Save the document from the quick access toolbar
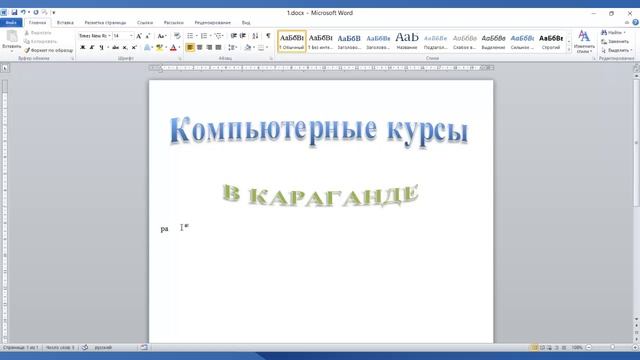Screen dimensions: 640x360 tap(14, 13)
